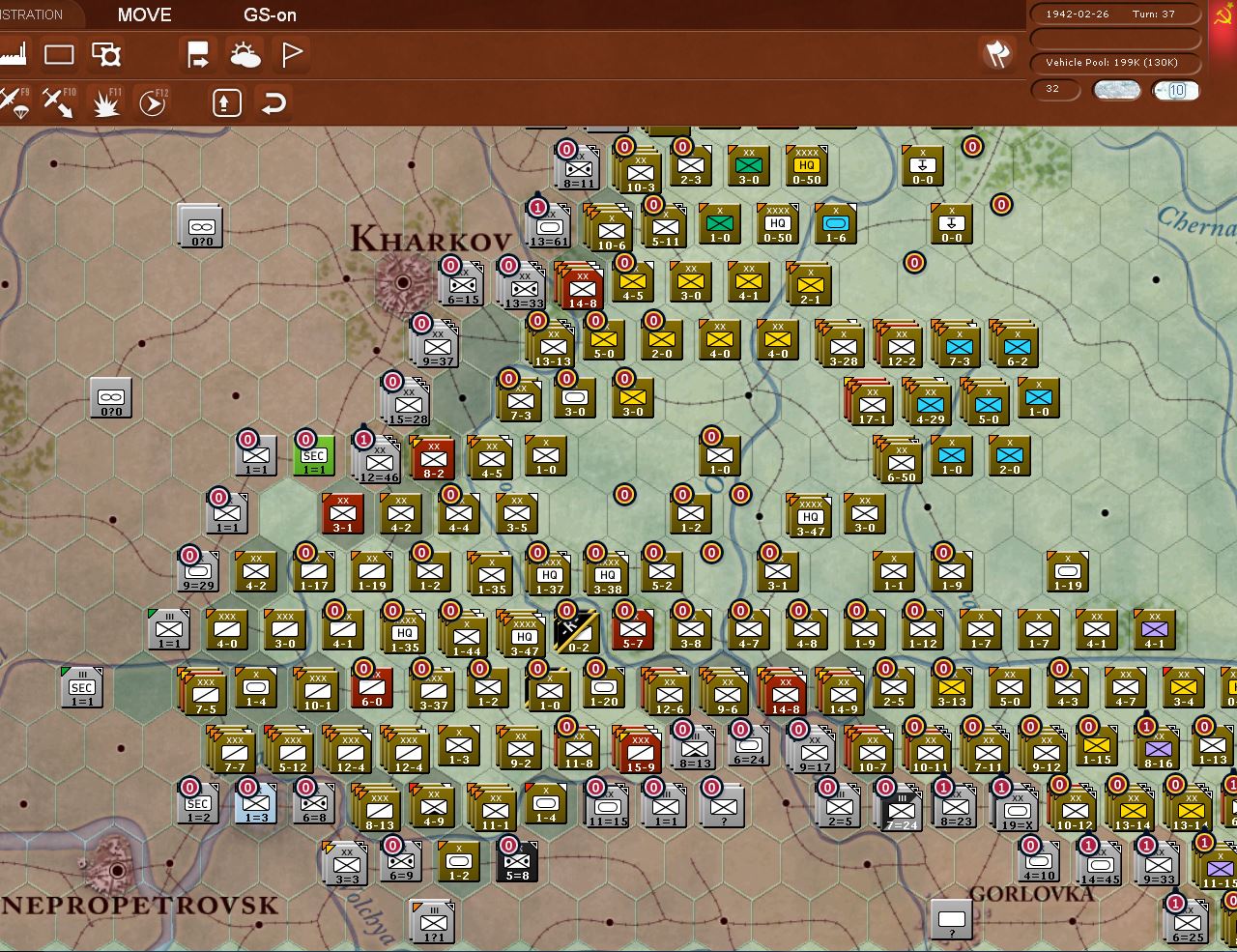Toggle the GS-on ground support setting

click(270, 14)
